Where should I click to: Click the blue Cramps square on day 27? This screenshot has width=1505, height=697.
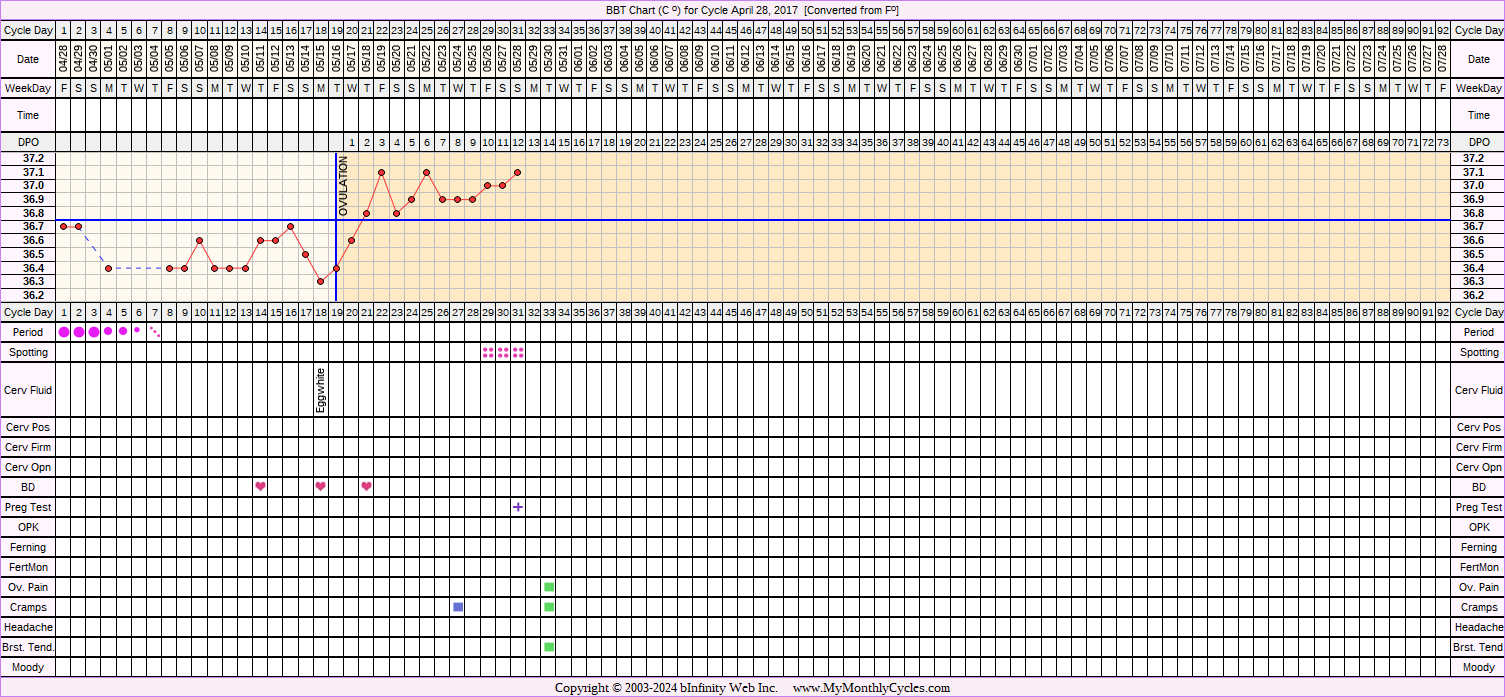coord(458,607)
